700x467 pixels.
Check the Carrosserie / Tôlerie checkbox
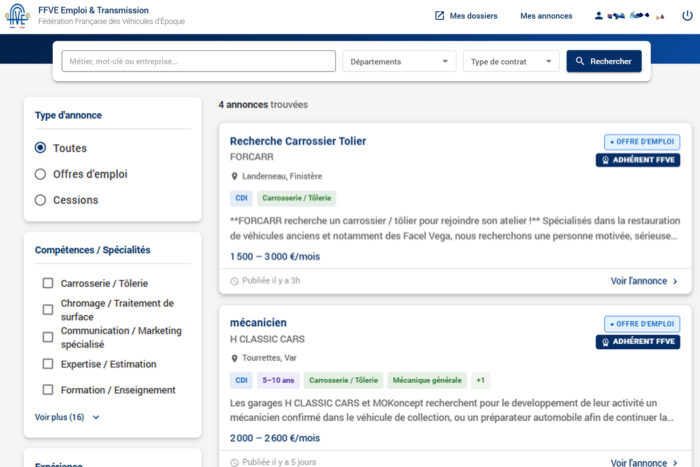coord(48,283)
